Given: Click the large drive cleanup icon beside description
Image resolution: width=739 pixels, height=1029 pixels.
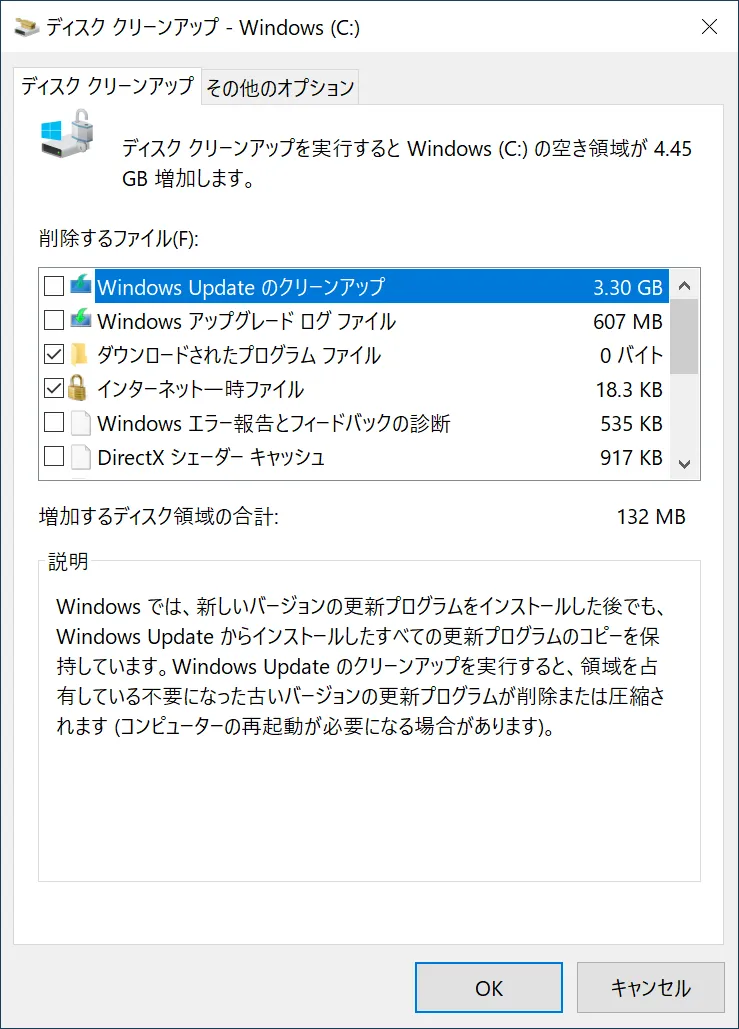Looking at the screenshot, I should click(x=67, y=134).
